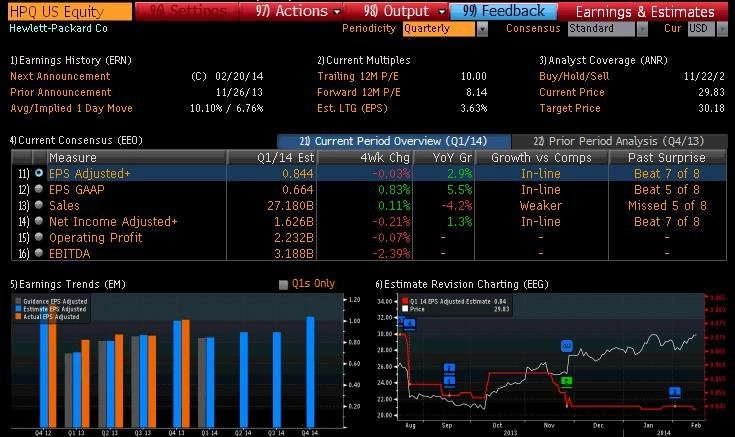The width and height of the screenshot is (735, 437).
Task: Switch to Current Period Overview (Q1/14) tab
Action: click(394, 141)
